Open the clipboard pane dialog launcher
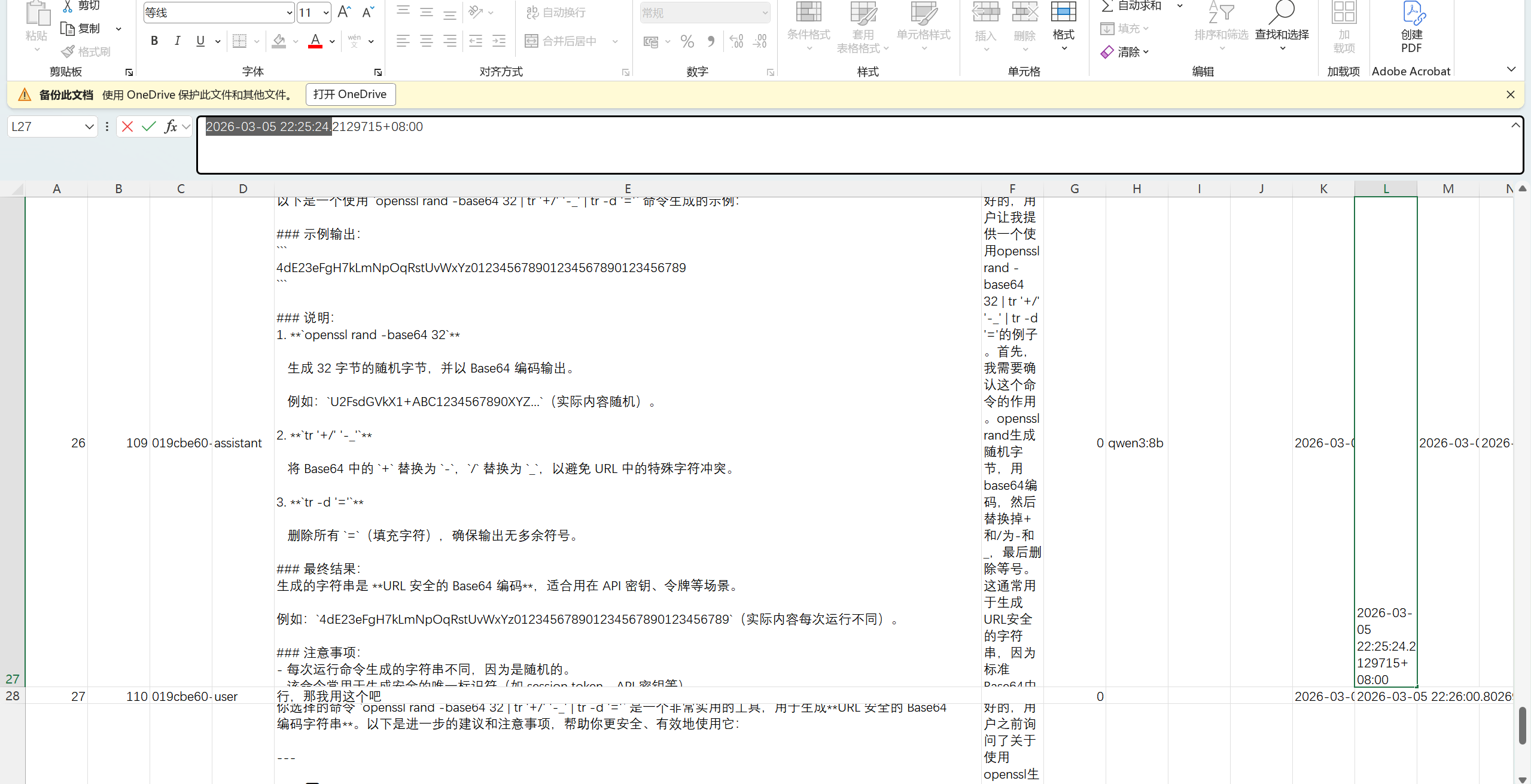Image resolution: width=1531 pixels, height=784 pixels. pyautogui.click(x=129, y=72)
